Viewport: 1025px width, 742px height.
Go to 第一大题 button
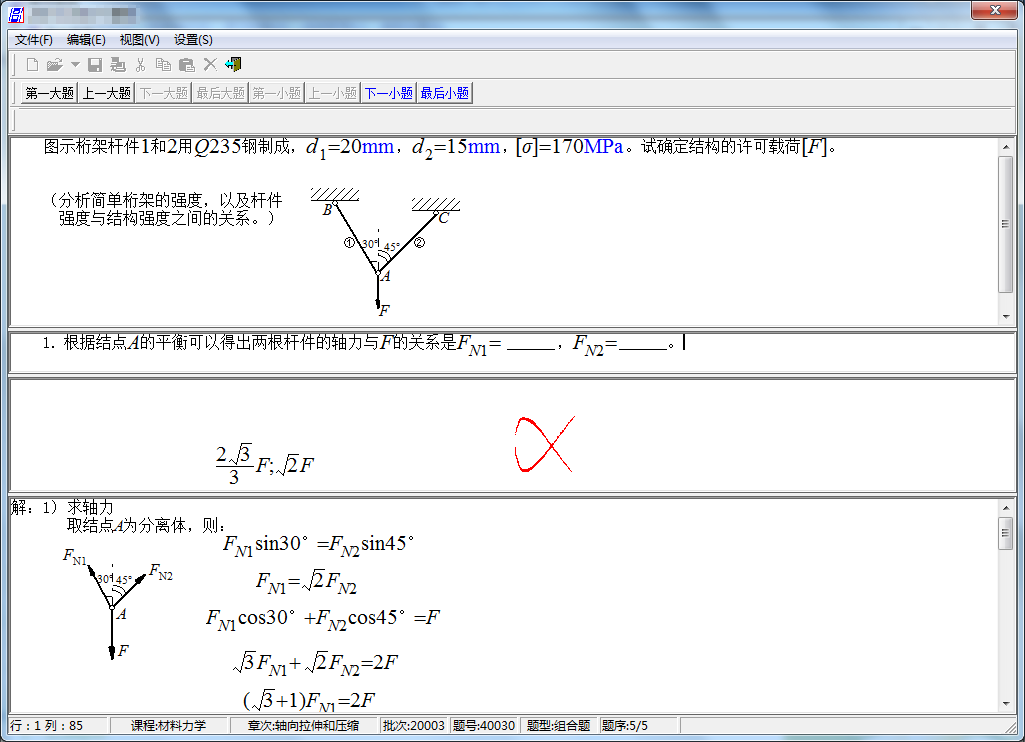pyautogui.click(x=49, y=93)
